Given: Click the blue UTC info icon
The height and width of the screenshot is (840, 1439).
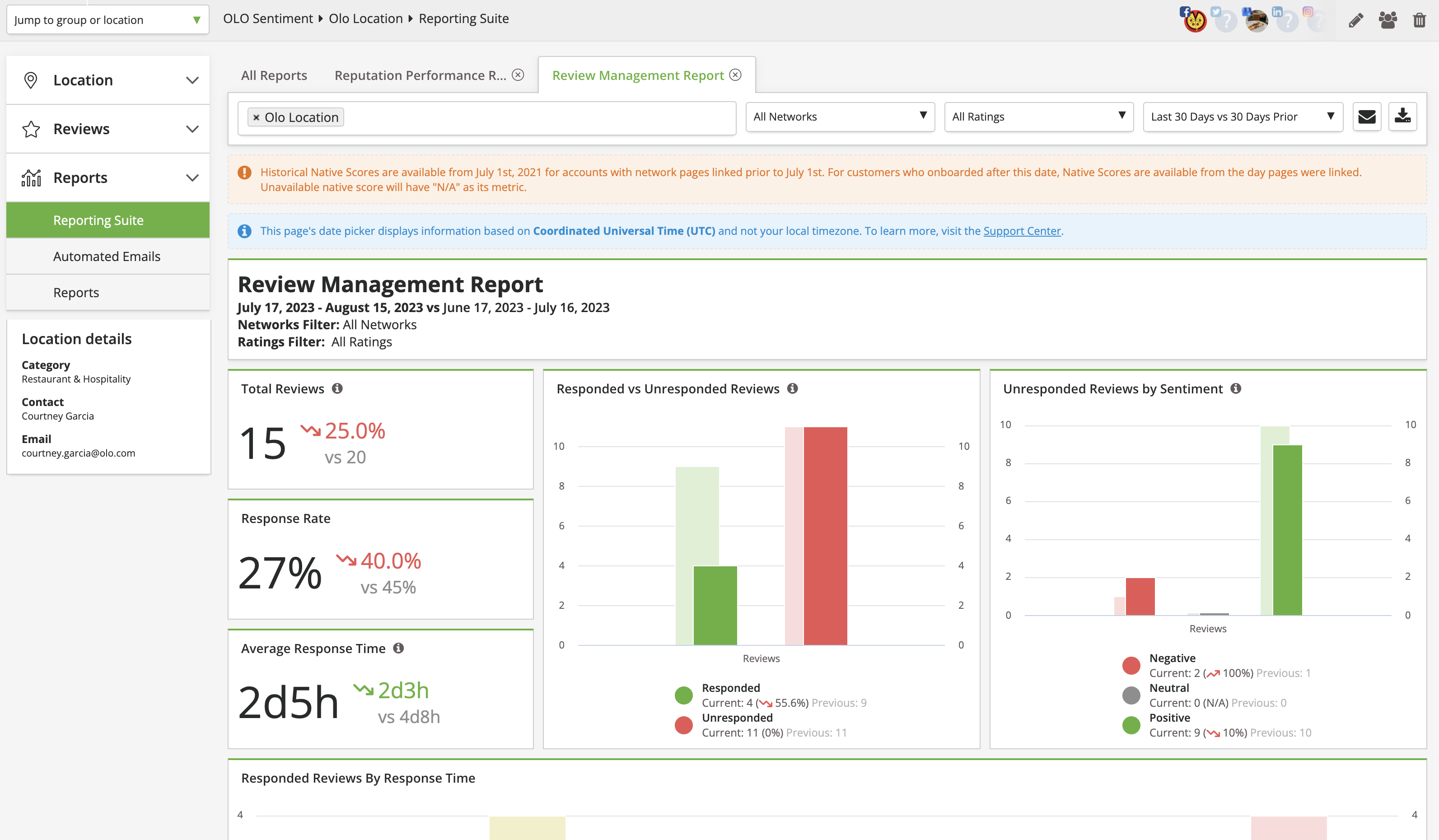Looking at the screenshot, I should click(244, 231).
